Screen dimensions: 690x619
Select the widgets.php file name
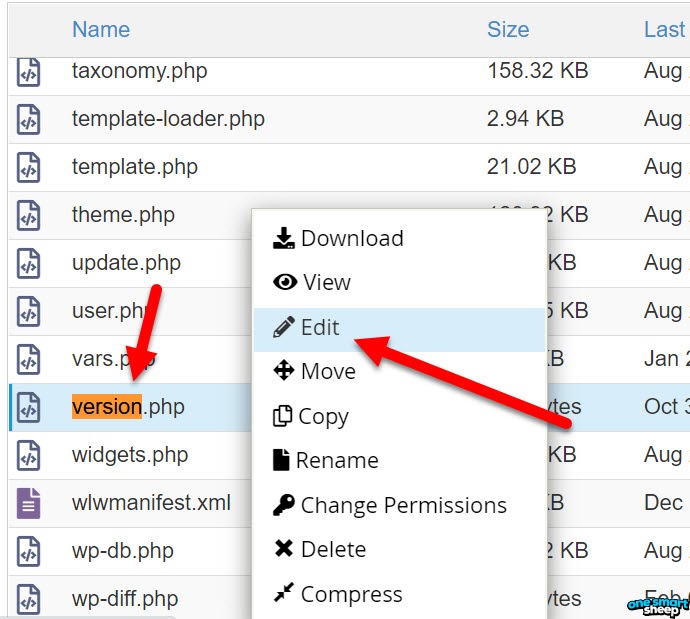click(130, 454)
